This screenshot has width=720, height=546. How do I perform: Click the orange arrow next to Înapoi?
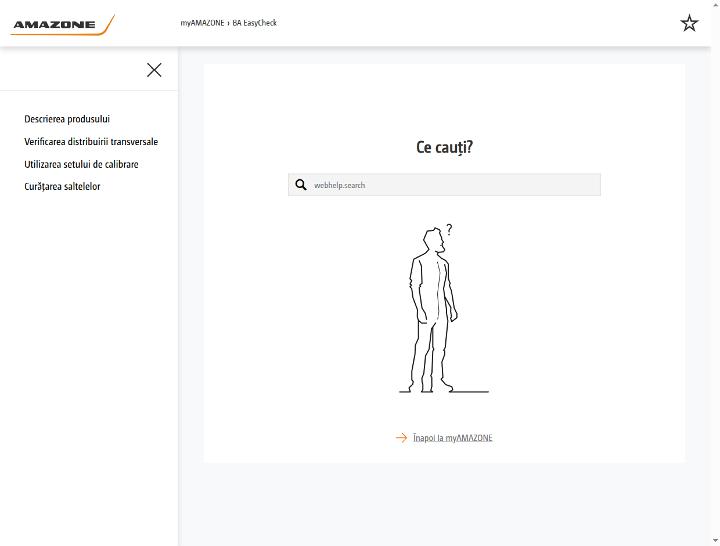tap(401, 438)
